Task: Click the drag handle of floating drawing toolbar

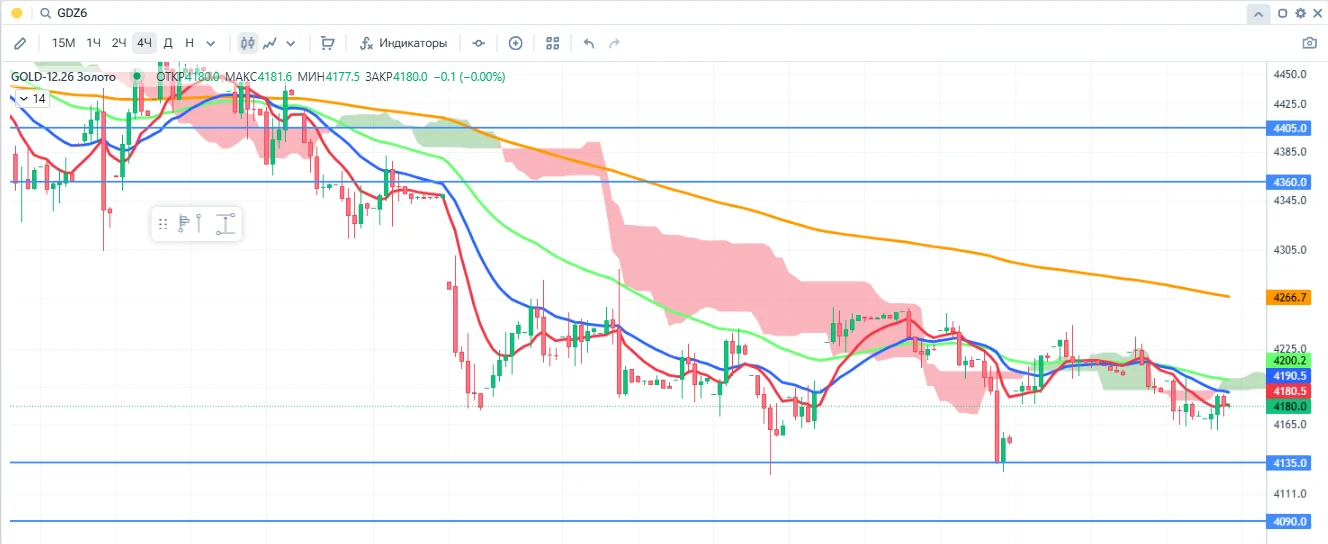Action: [x=163, y=224]
